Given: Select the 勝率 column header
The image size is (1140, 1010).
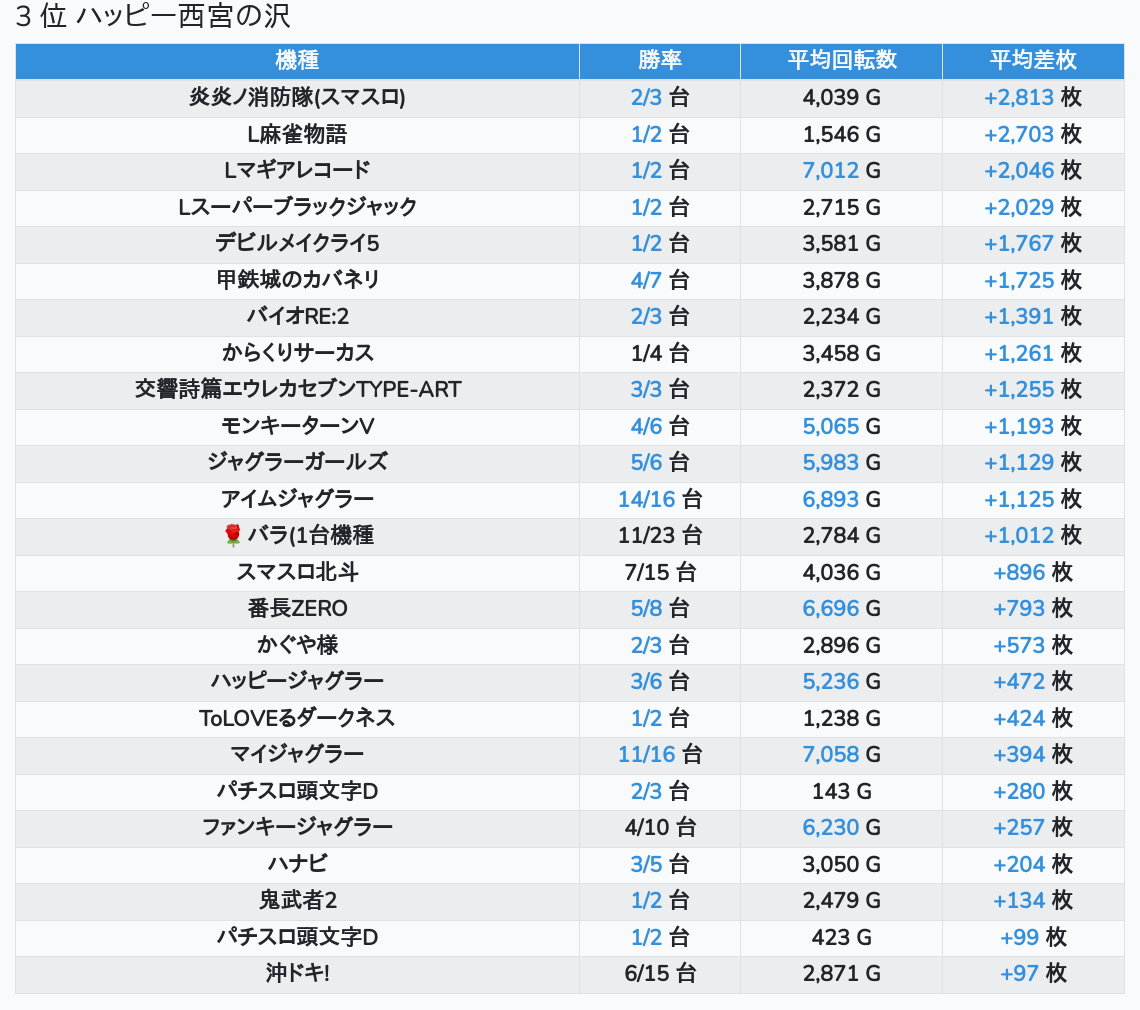Looking at the screenshot, I should pyautogui.click(x=660, y=60).
